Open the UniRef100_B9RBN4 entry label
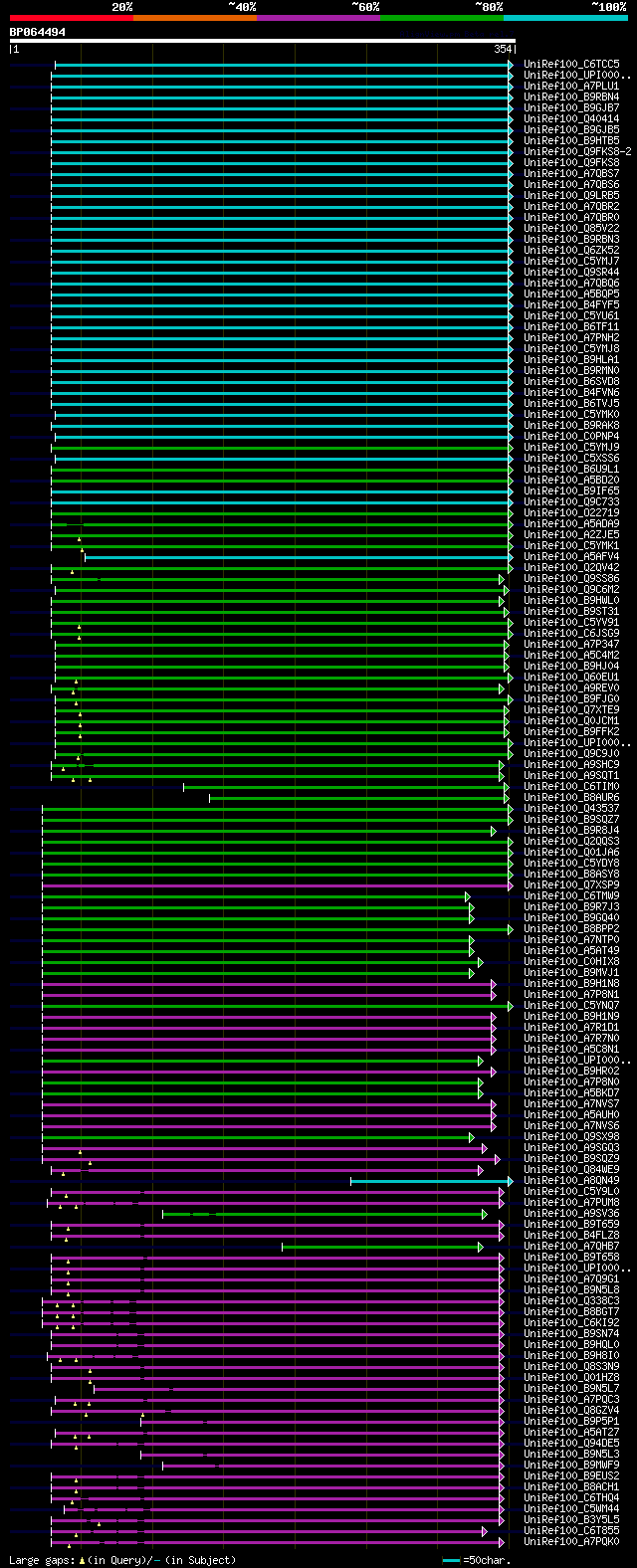This screenshot has width=637, height=1568. [571, 97]
